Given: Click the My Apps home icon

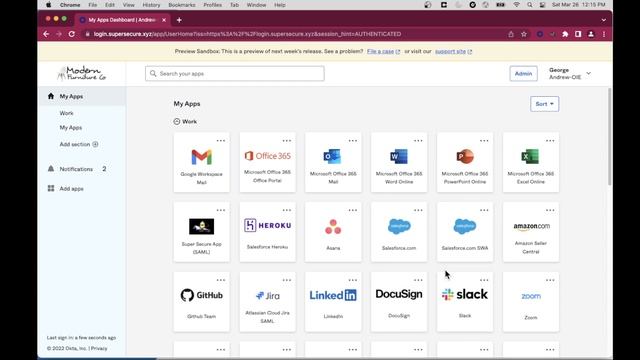Looking at the screenshot, I should pos(51,96).
